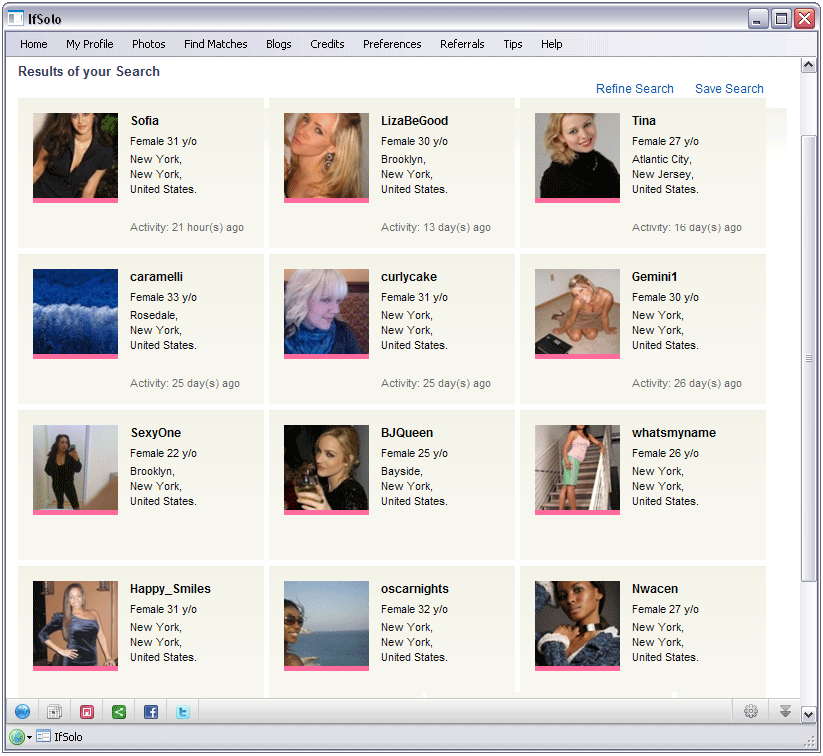Open Tina's profile photo
The height and width of the screenshot is (756, 823).
point(577,156)
